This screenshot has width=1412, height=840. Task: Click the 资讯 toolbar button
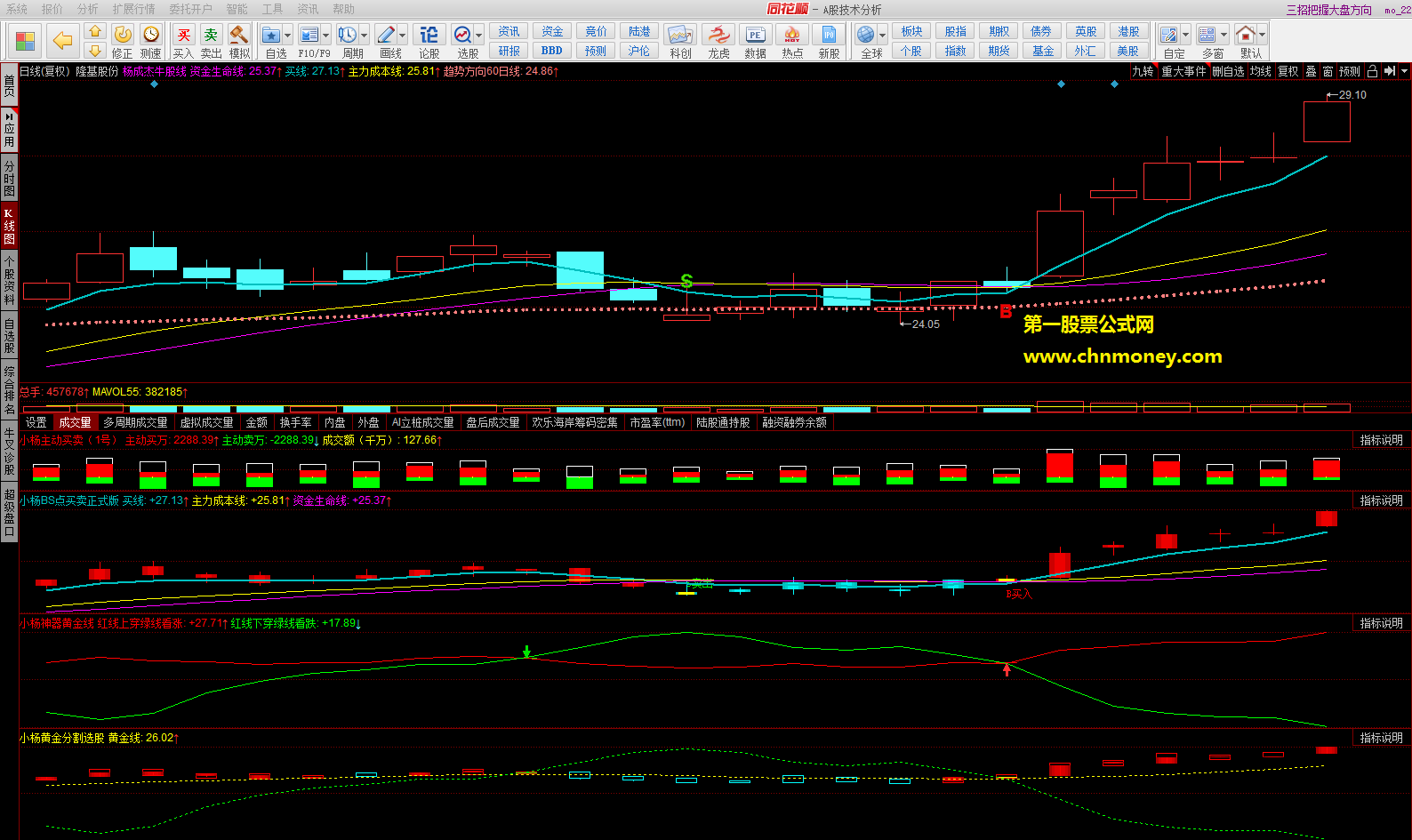click(x=509, y=31)
